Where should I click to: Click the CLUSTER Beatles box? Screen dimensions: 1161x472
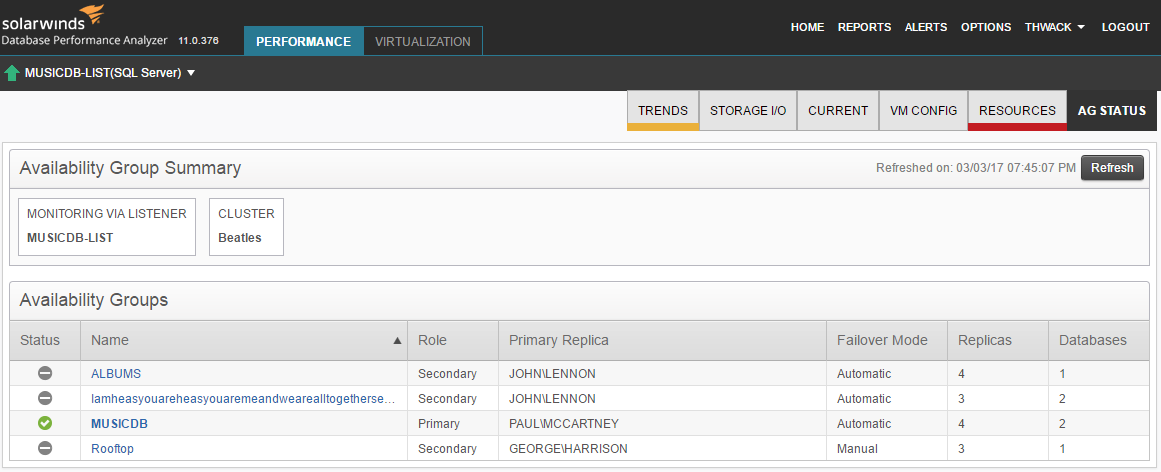point(246,227)
